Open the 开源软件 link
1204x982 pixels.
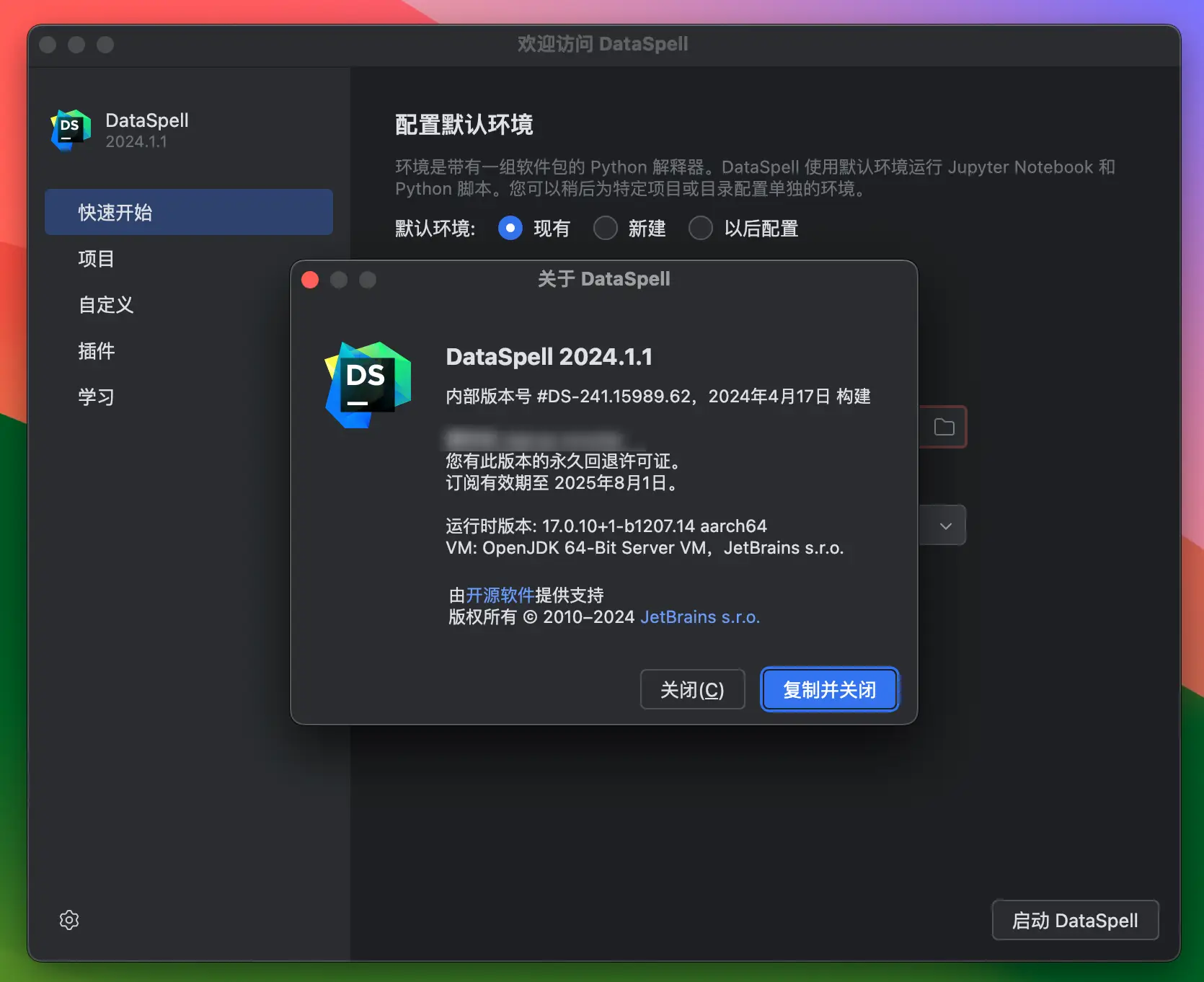(x=500, y=596)
